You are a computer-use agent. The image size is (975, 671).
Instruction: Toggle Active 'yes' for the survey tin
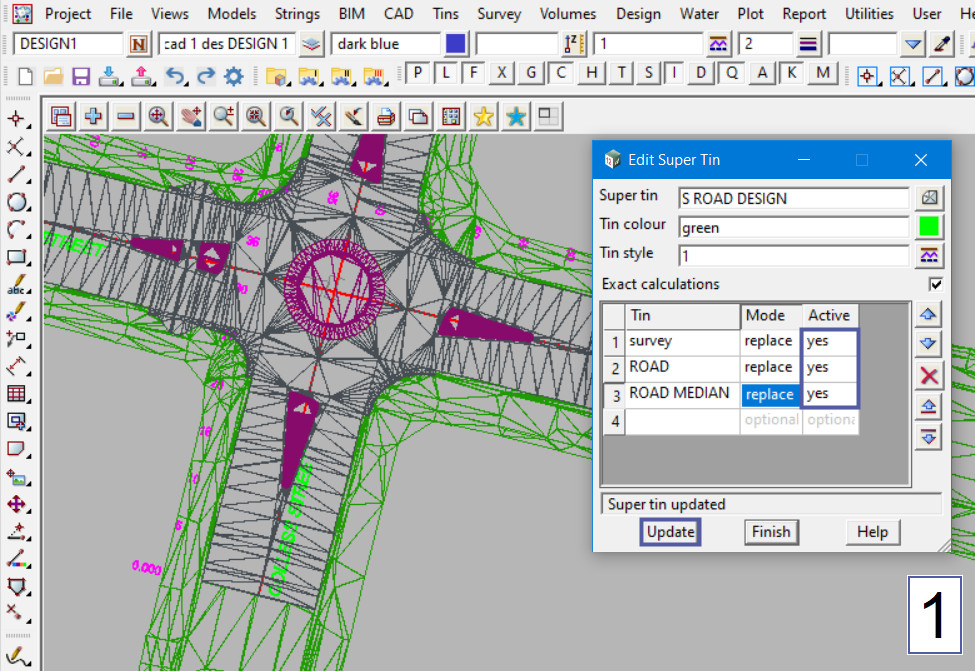click(x=829, y=341)
